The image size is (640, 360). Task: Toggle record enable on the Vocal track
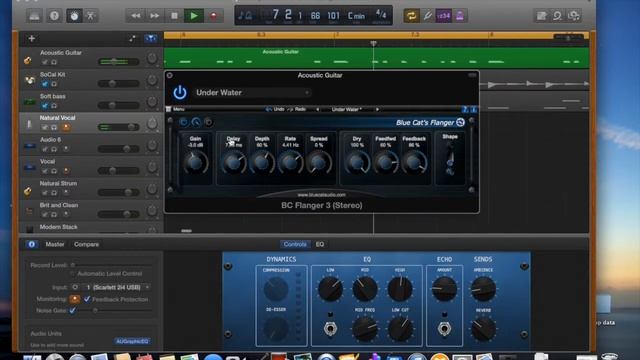pyautogui.click(x=66, y=171)
